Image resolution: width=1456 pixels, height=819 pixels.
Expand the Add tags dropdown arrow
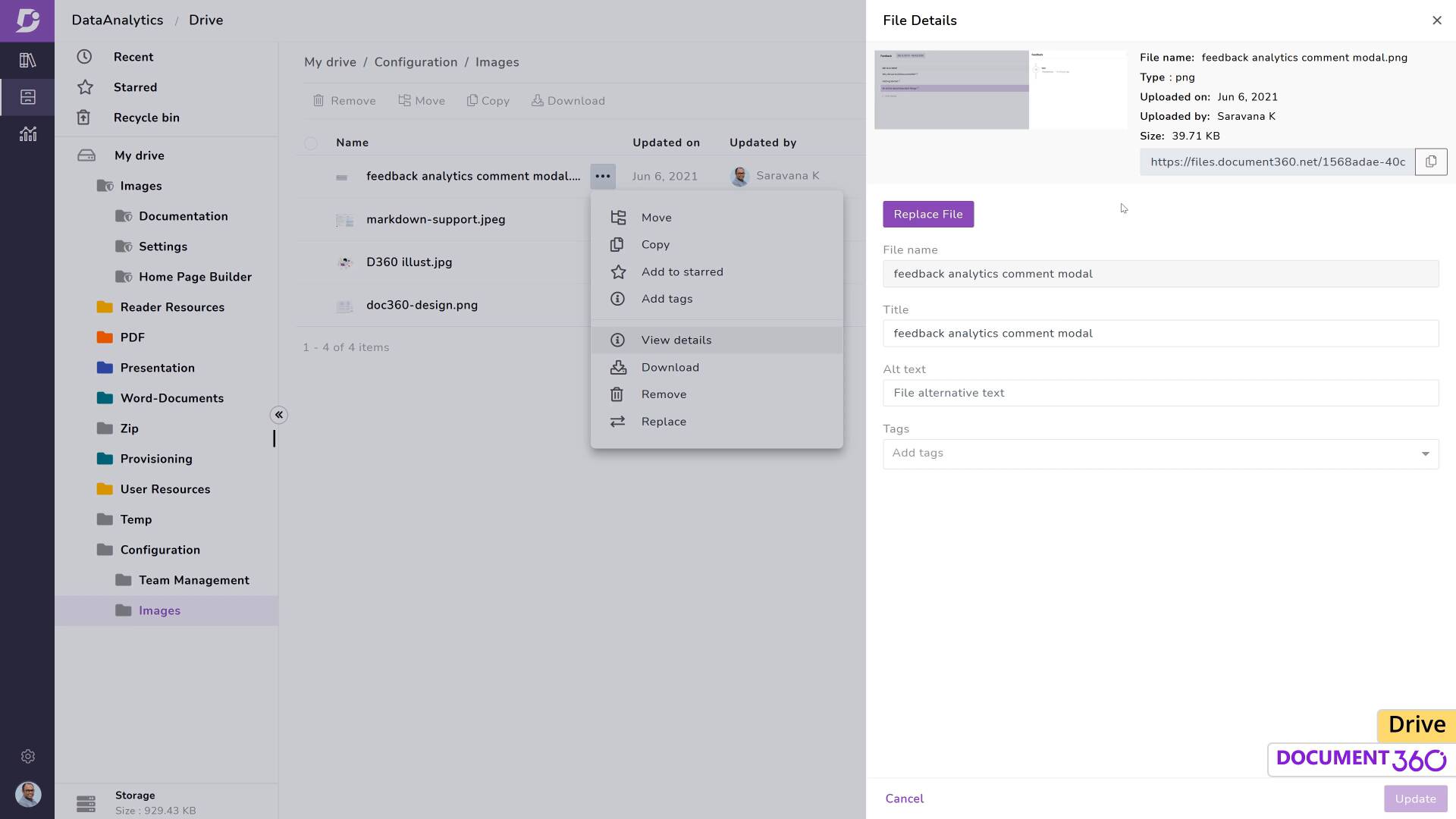[1425, 453]
